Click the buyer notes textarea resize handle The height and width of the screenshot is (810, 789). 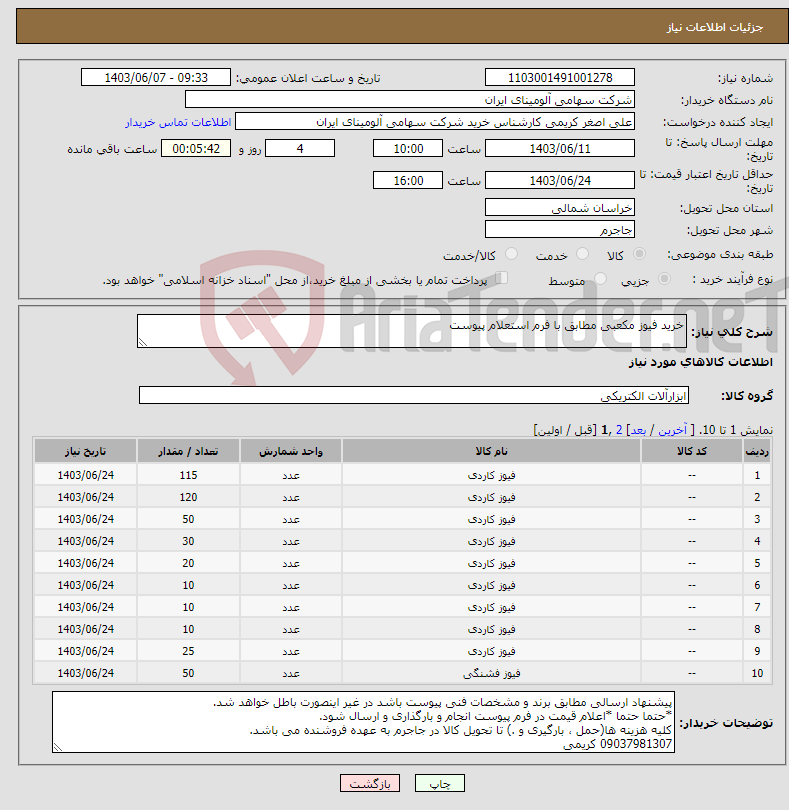click(58, 747)
